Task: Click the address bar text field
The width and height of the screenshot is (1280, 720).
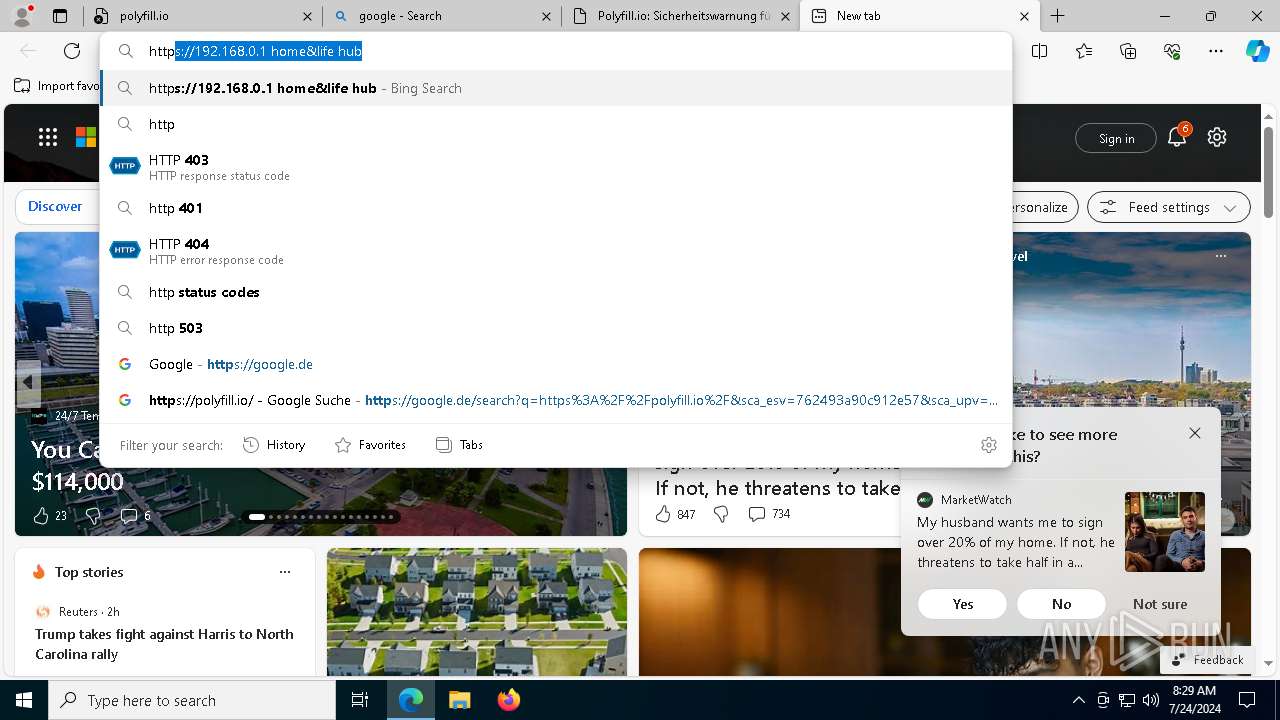Action: pyautogui.click(x=556, y=51)
